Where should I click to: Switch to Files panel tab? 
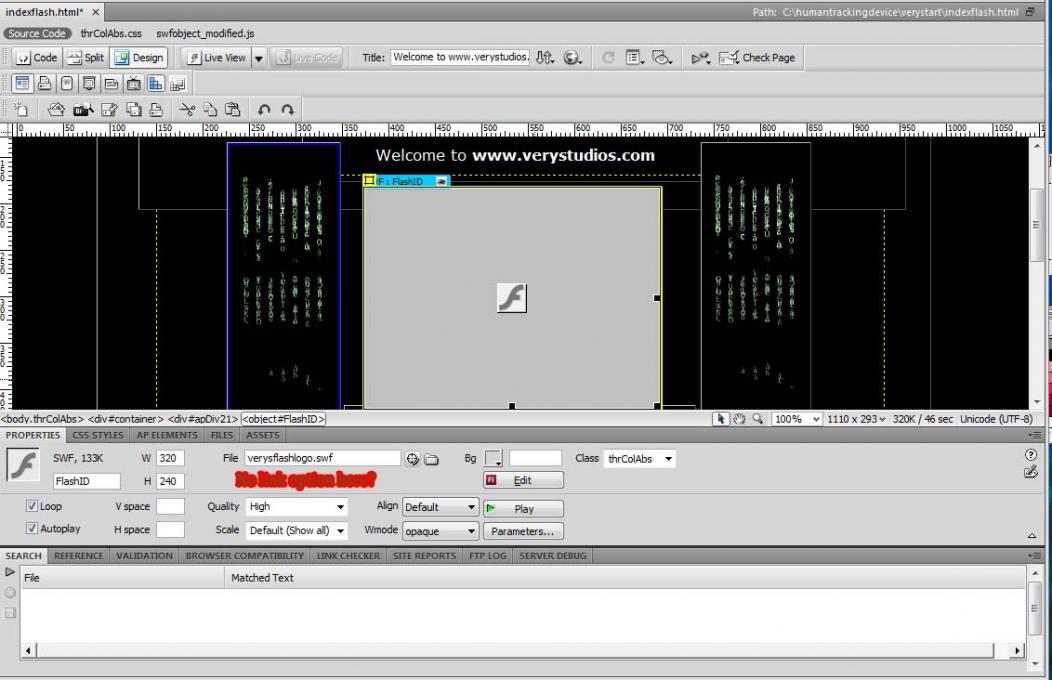click(x=222, y=435)
